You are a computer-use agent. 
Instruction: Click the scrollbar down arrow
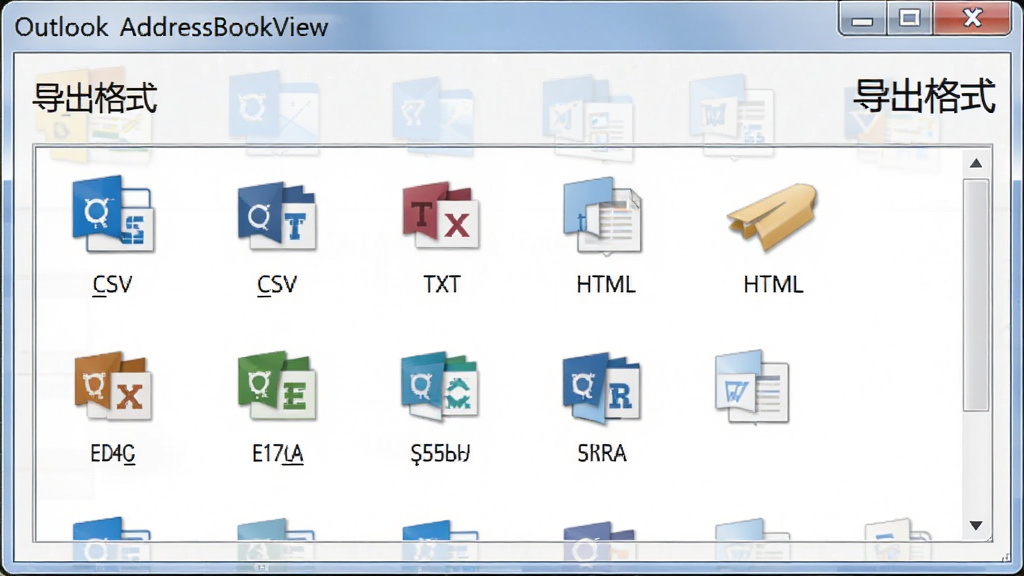(976, 525)
